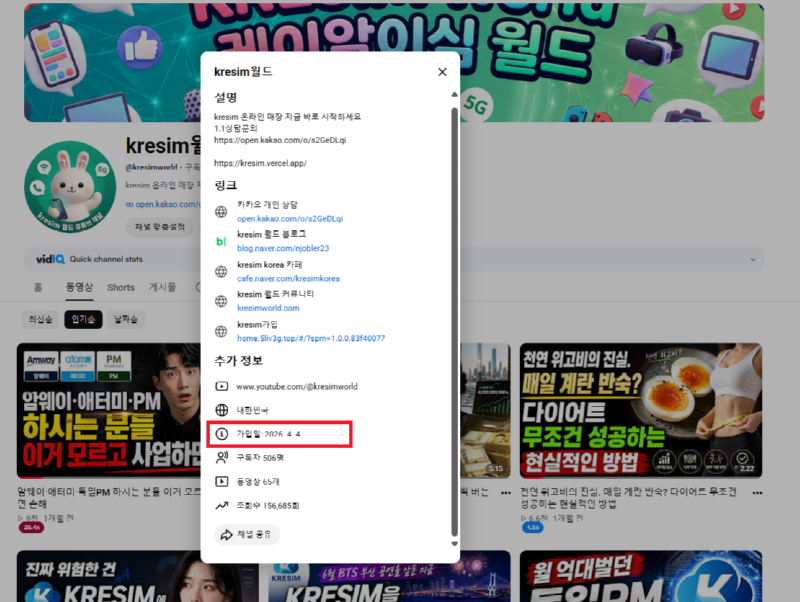
Task: Open the 암웨이·애터미·PM video thumbnail
Action: (x=109, y=411)
